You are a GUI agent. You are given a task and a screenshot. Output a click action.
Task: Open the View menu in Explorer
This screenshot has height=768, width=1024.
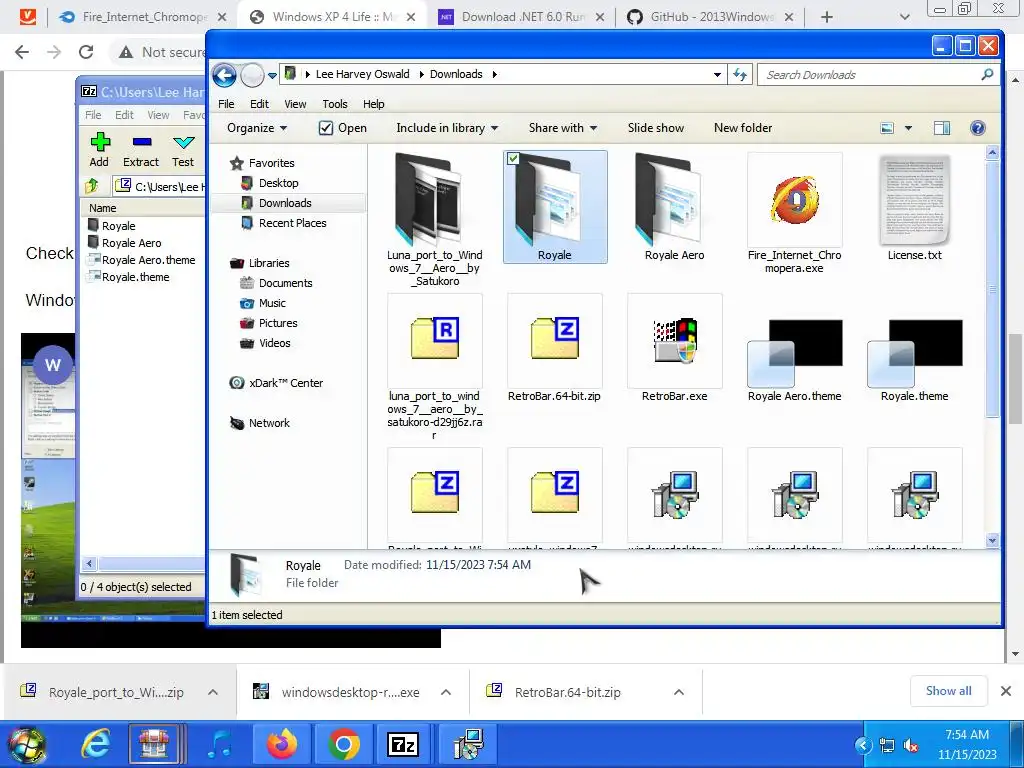point(295,104)
